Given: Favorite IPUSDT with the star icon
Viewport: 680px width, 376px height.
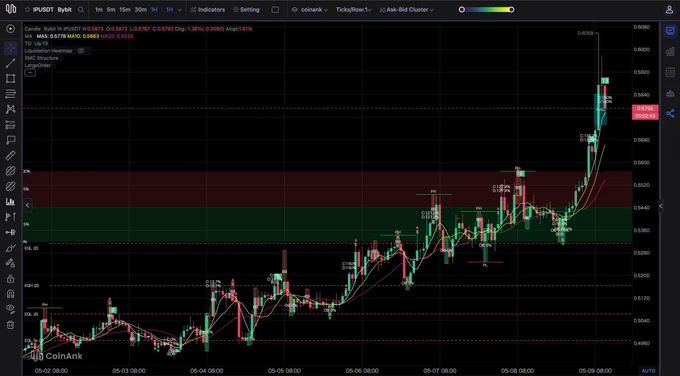Looking at the screenshot, I should [x=27, y=10].
